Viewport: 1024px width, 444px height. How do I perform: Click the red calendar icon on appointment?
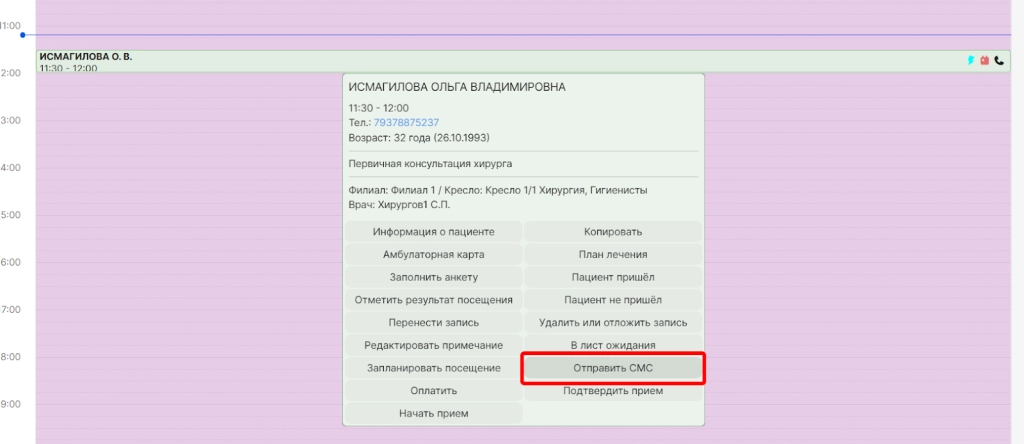coord(984,60)
